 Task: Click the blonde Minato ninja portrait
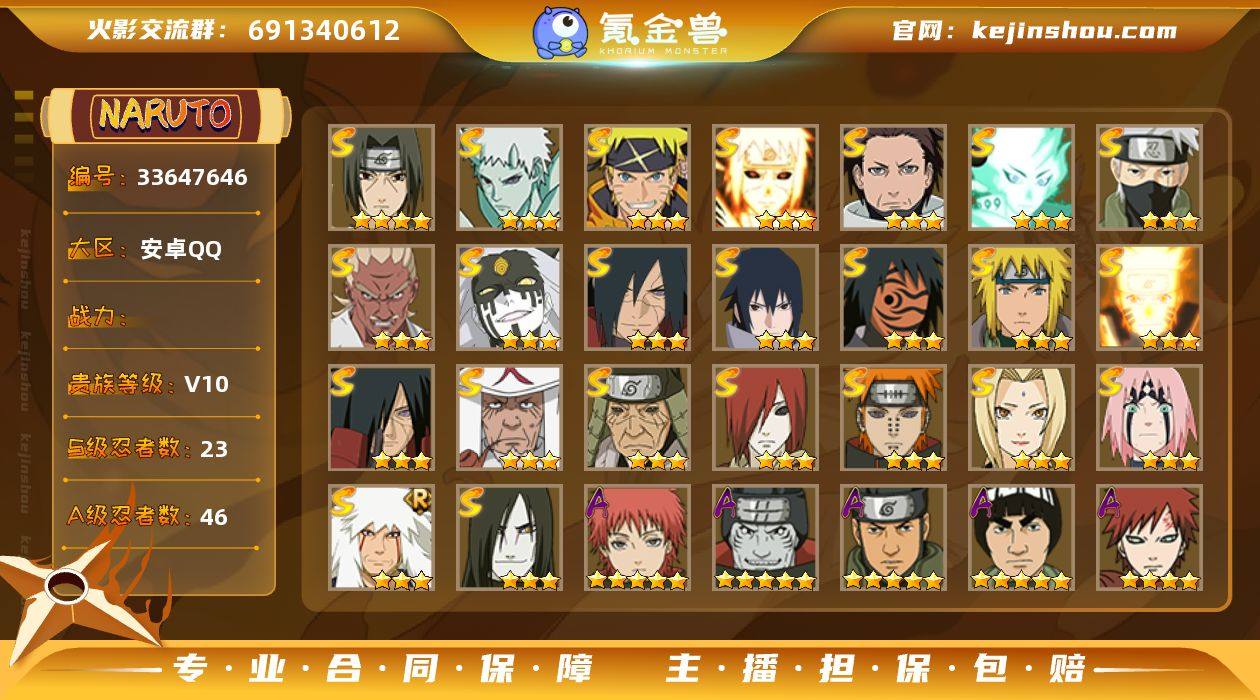pyautogui.click(x=1021, y=298)
